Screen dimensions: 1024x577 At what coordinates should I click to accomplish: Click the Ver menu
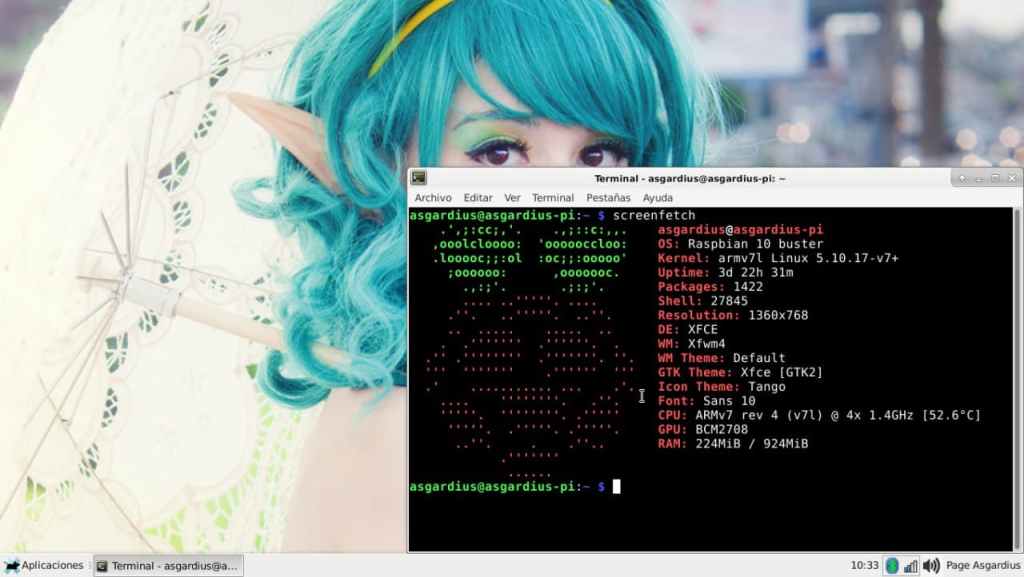pyautogui.click(x=512, y=198)
